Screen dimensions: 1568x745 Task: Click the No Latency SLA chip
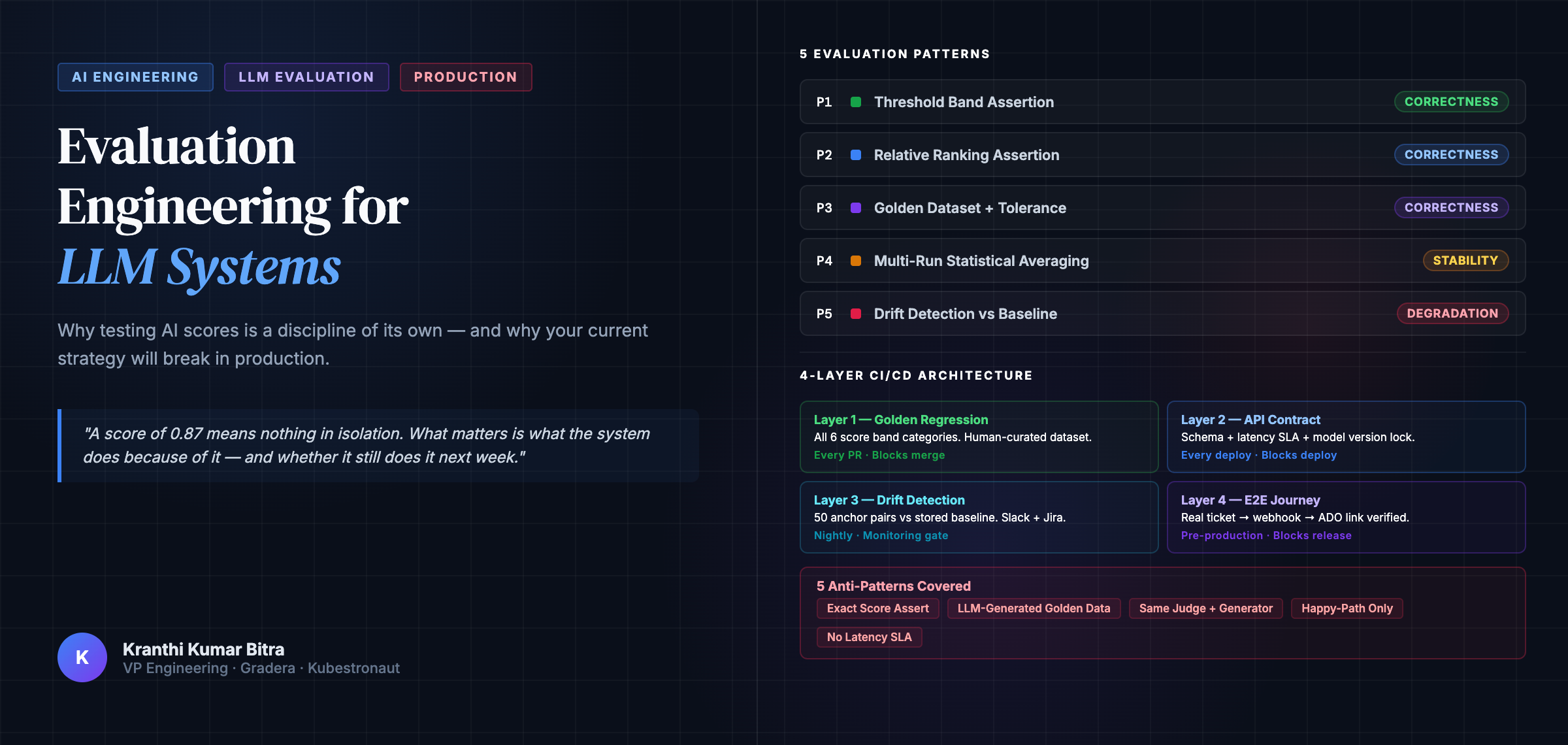[869, 637]
